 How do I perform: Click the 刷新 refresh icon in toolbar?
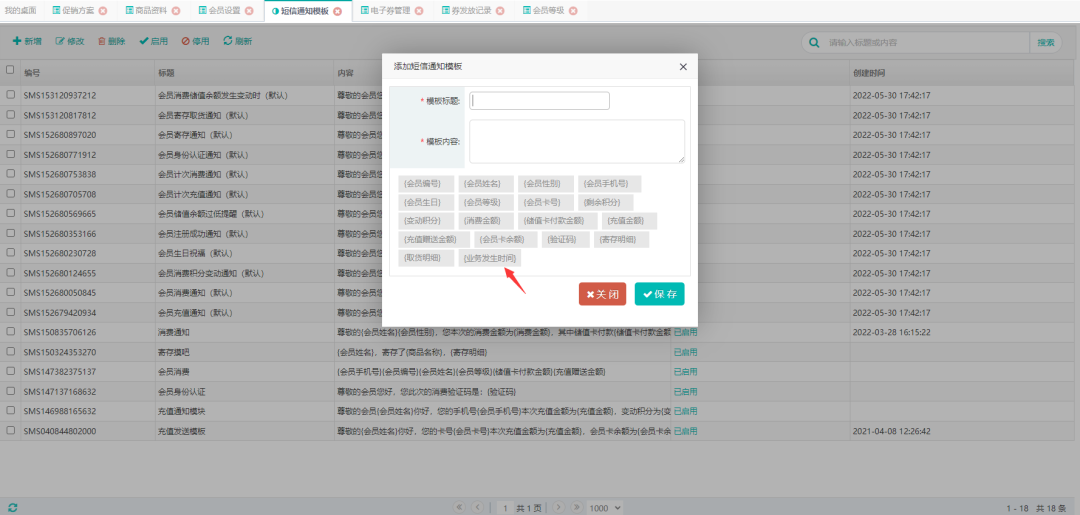[228, 41]
